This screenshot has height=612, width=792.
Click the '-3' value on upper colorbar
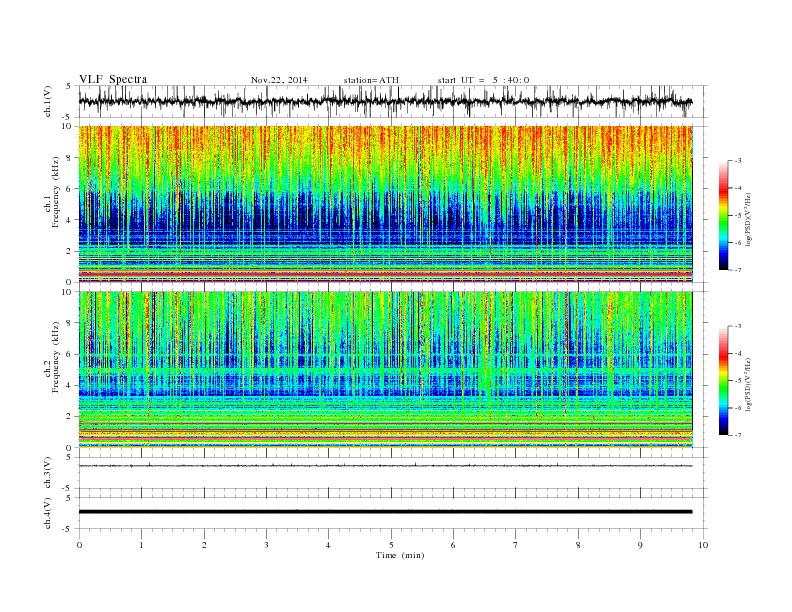tap(737, 161)
